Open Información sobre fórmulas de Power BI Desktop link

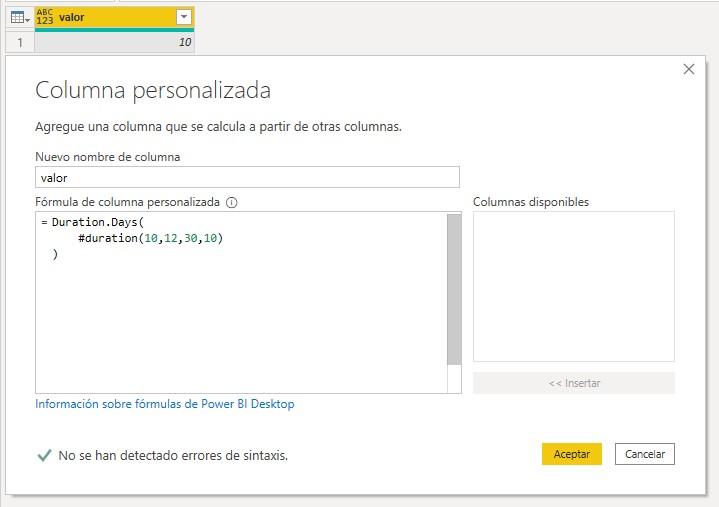click(165, 404)
